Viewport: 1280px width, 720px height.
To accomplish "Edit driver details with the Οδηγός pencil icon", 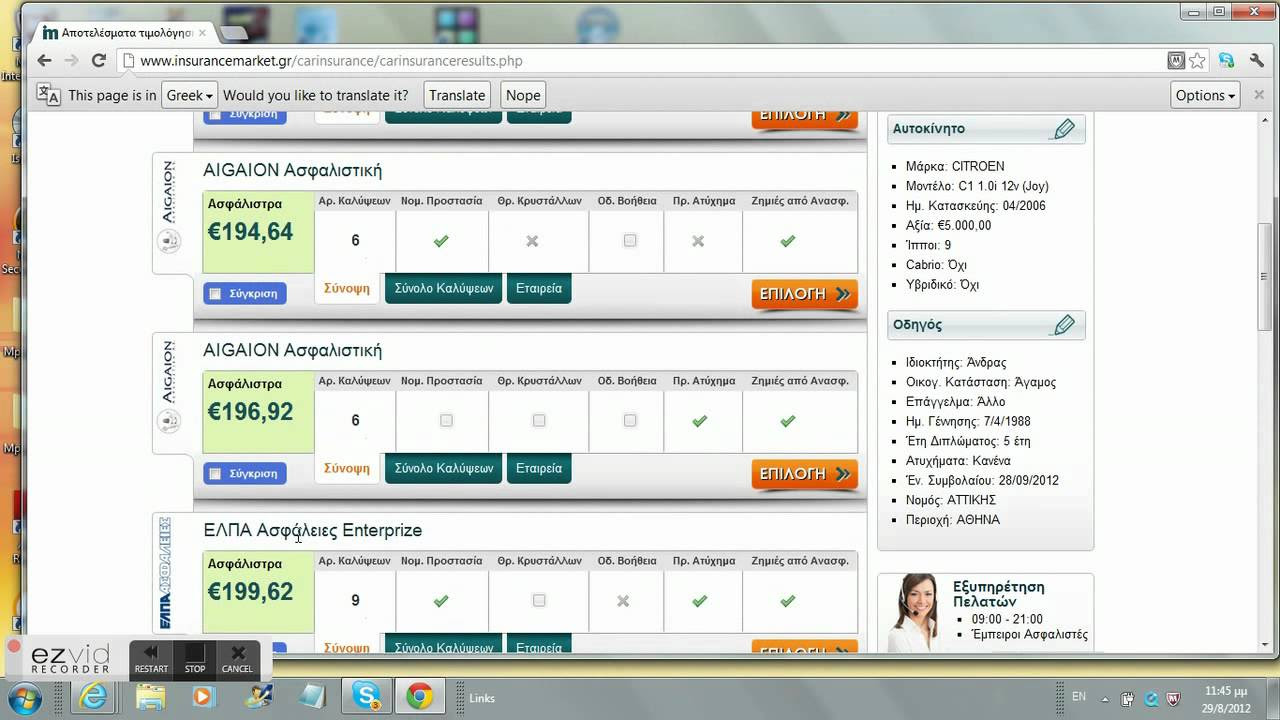I will [1064, 325].
